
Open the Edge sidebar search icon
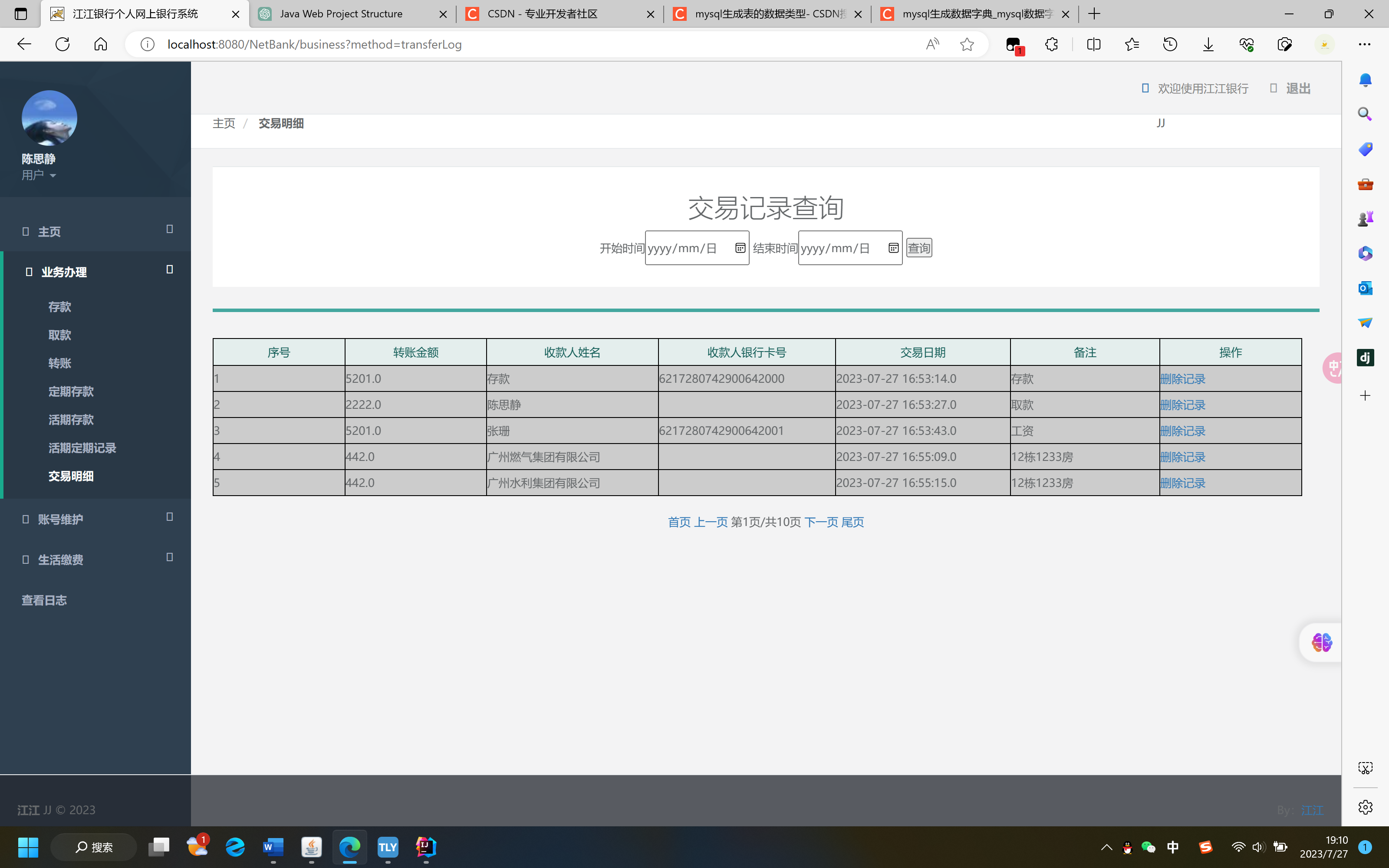point(1366,114)
